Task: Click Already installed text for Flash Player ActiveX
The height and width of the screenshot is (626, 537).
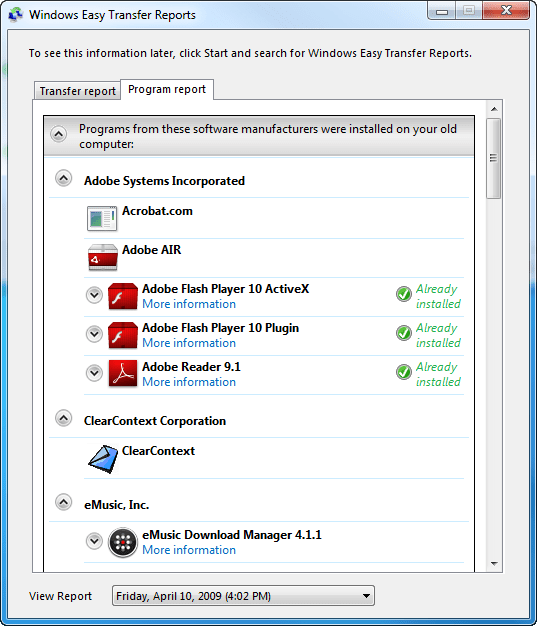Action: pos(438,297)
